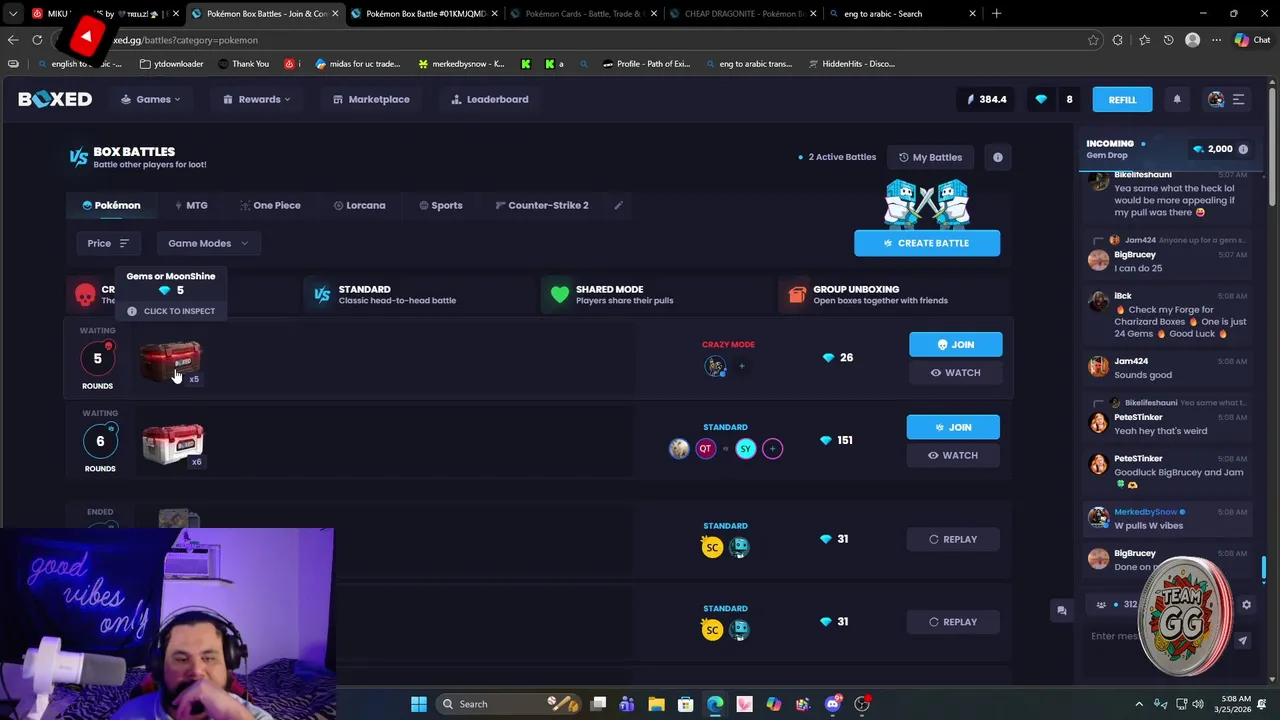Click the Standard mode VS icon
The height and width of the screenshot is (720, 1280).
(x=322, y=294)
